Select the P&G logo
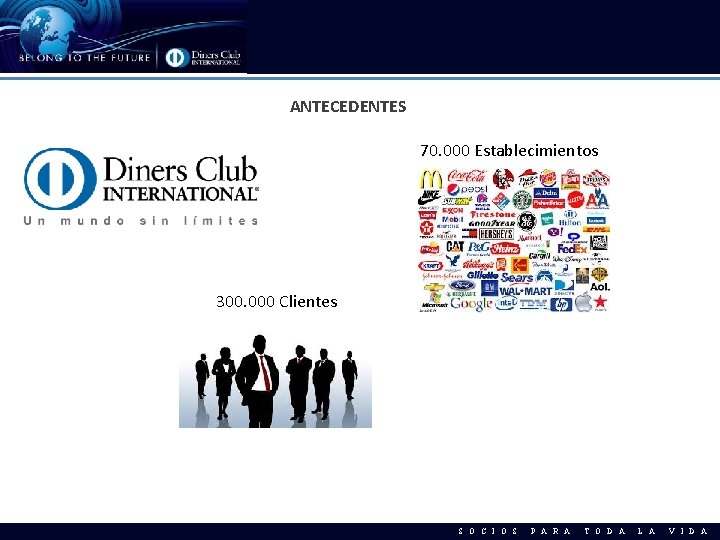Screen dimensions: 720x540 pyautogui.click(x=478, y=247)
